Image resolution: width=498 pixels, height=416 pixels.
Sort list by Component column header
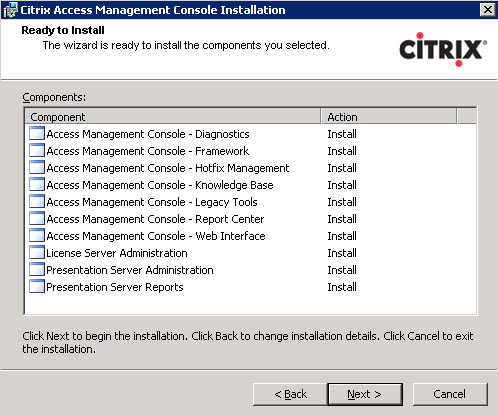(x=173, y=117)
